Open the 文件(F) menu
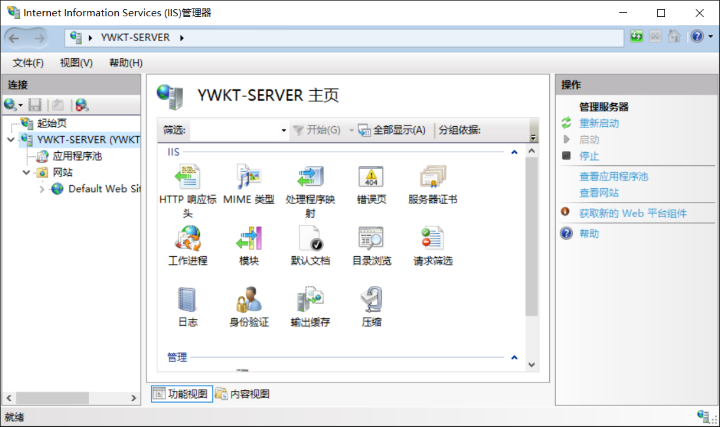Screen dimensions: 720x427 coord(28,63)
